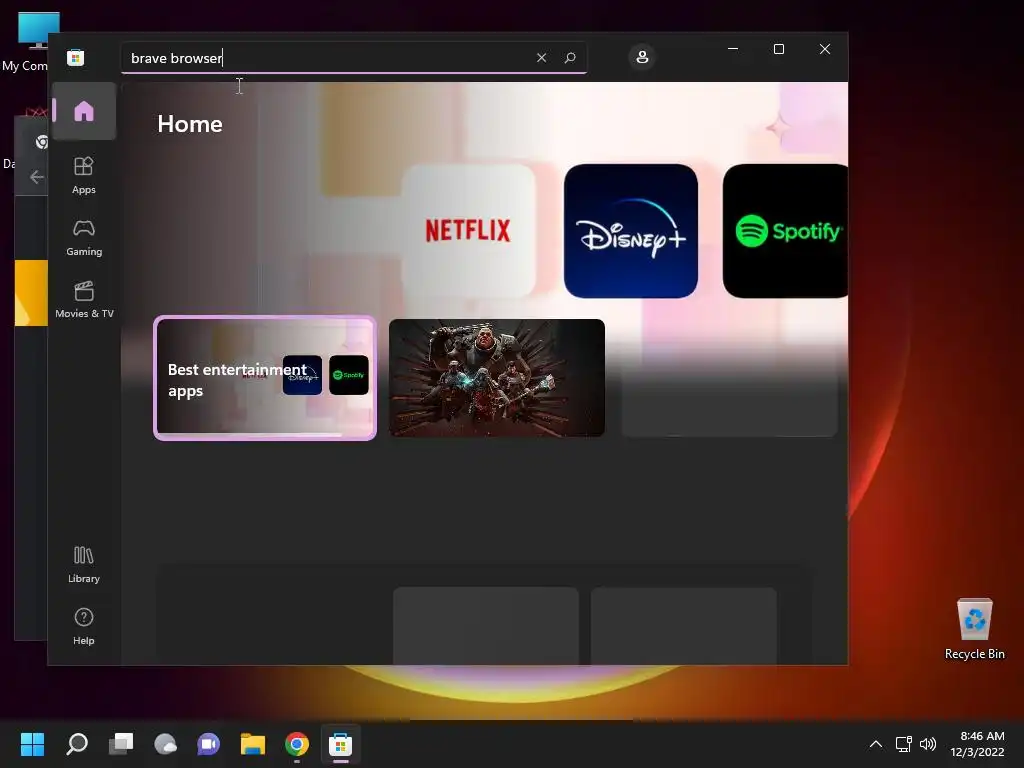Viewport: 1024px width, 768px height.
Task: Select the Recycle Bin desktop icon
Action: tap(974, 630)
